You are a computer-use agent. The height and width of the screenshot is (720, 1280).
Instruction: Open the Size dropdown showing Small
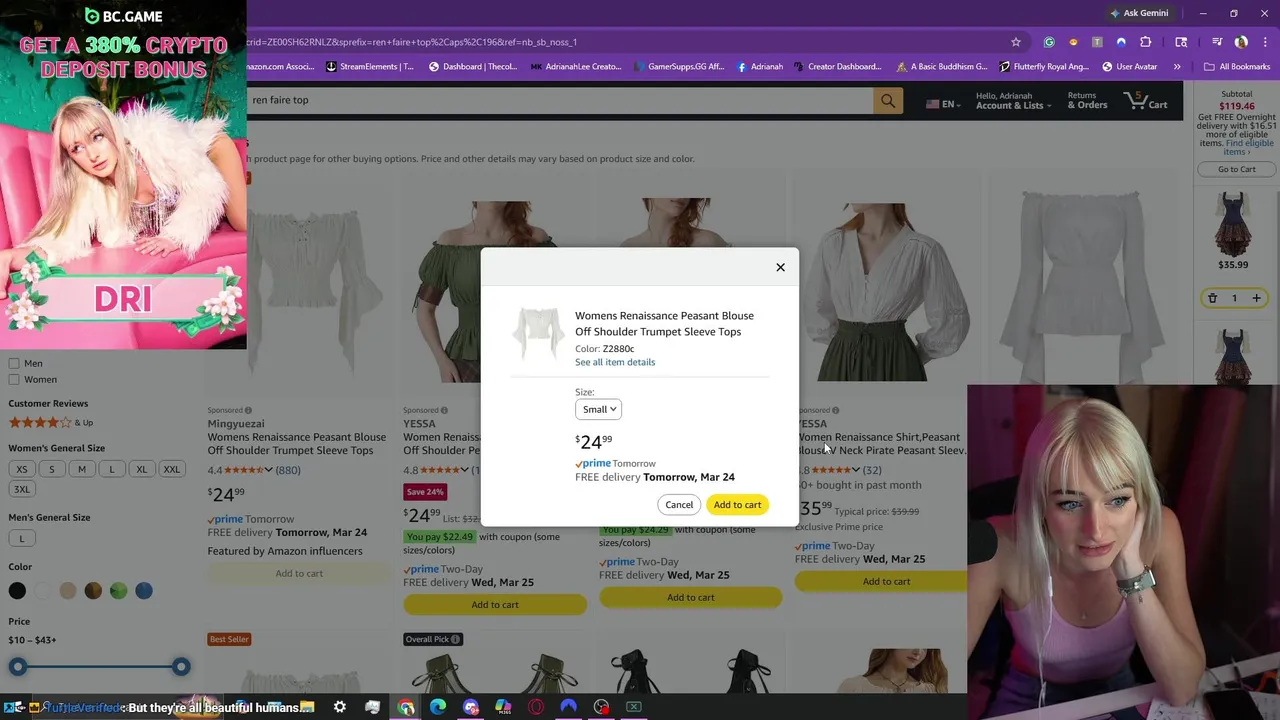598,409
